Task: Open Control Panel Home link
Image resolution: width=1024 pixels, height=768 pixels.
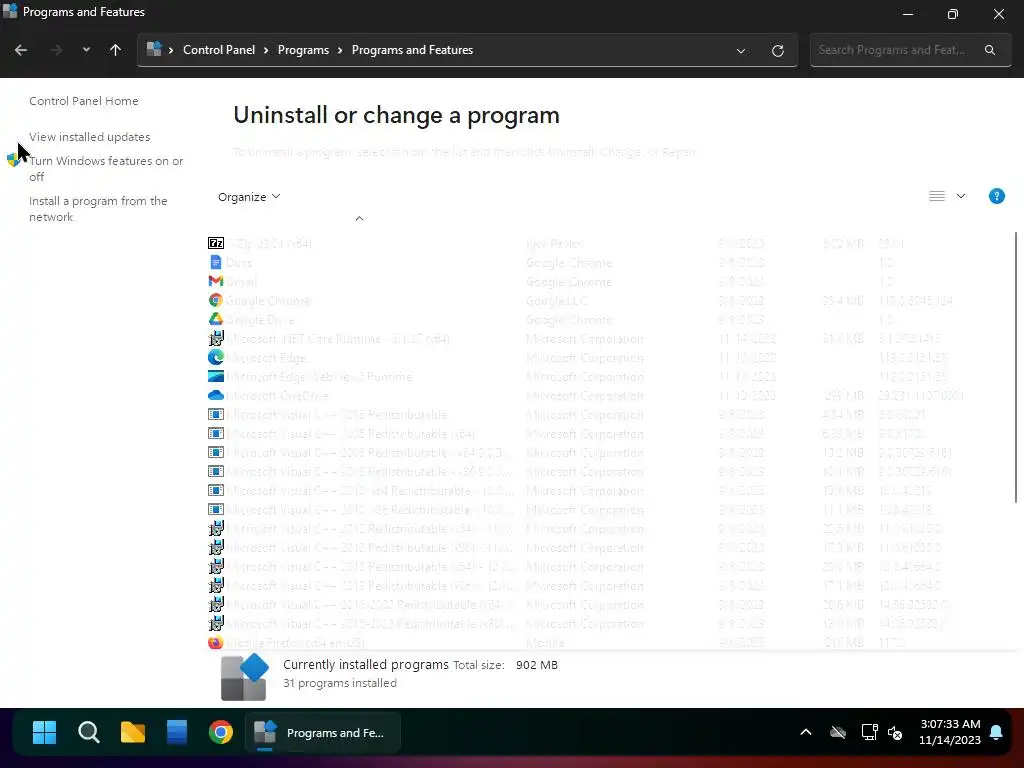Action: point(84,101)
